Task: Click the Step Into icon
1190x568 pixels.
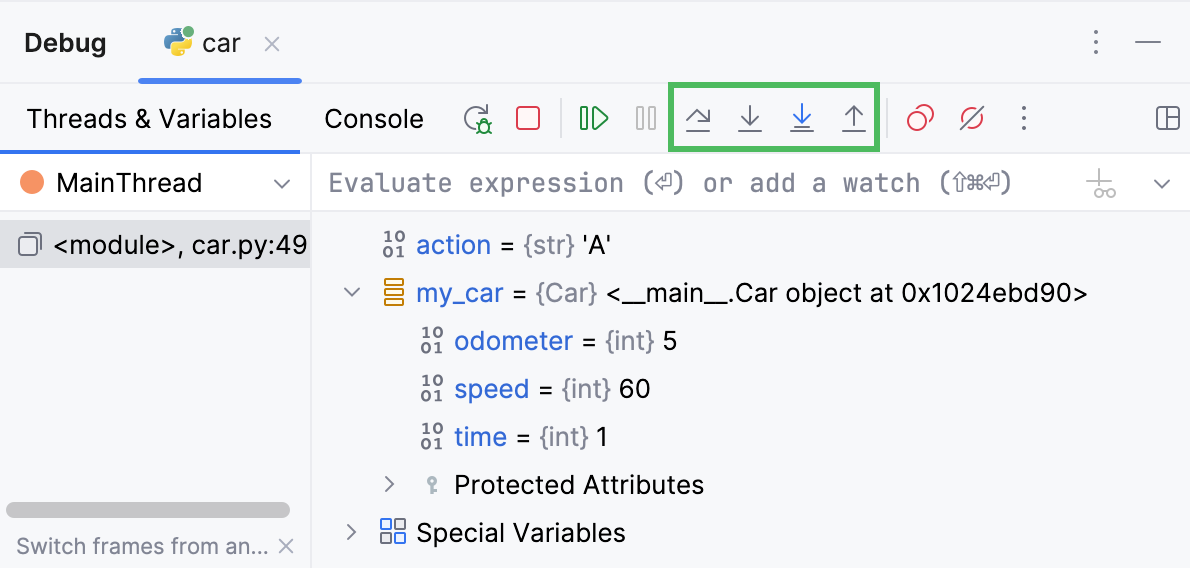Action: click(750, 119)
